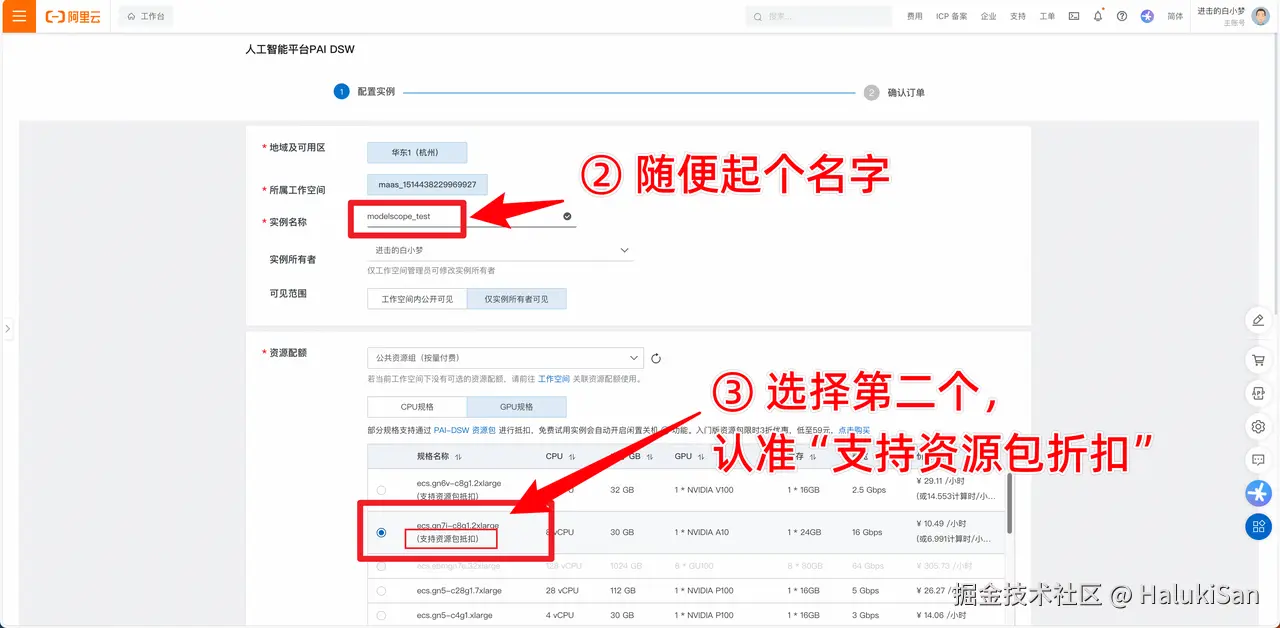Open the account avatar menu
The width and height of the screenshot is (1280, 628).
1261,16
